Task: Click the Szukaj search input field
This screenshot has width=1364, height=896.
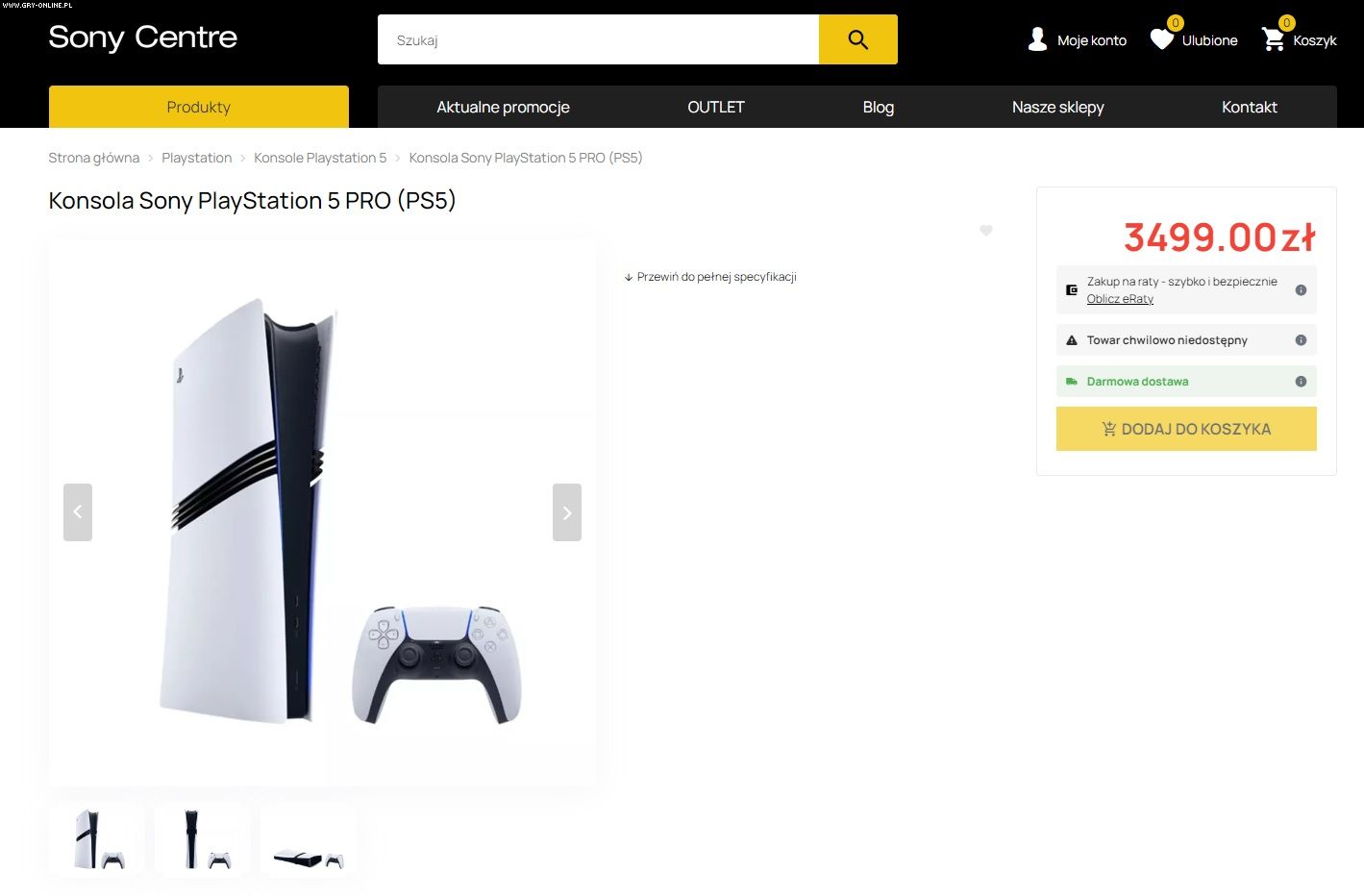Action: point(598,39)
